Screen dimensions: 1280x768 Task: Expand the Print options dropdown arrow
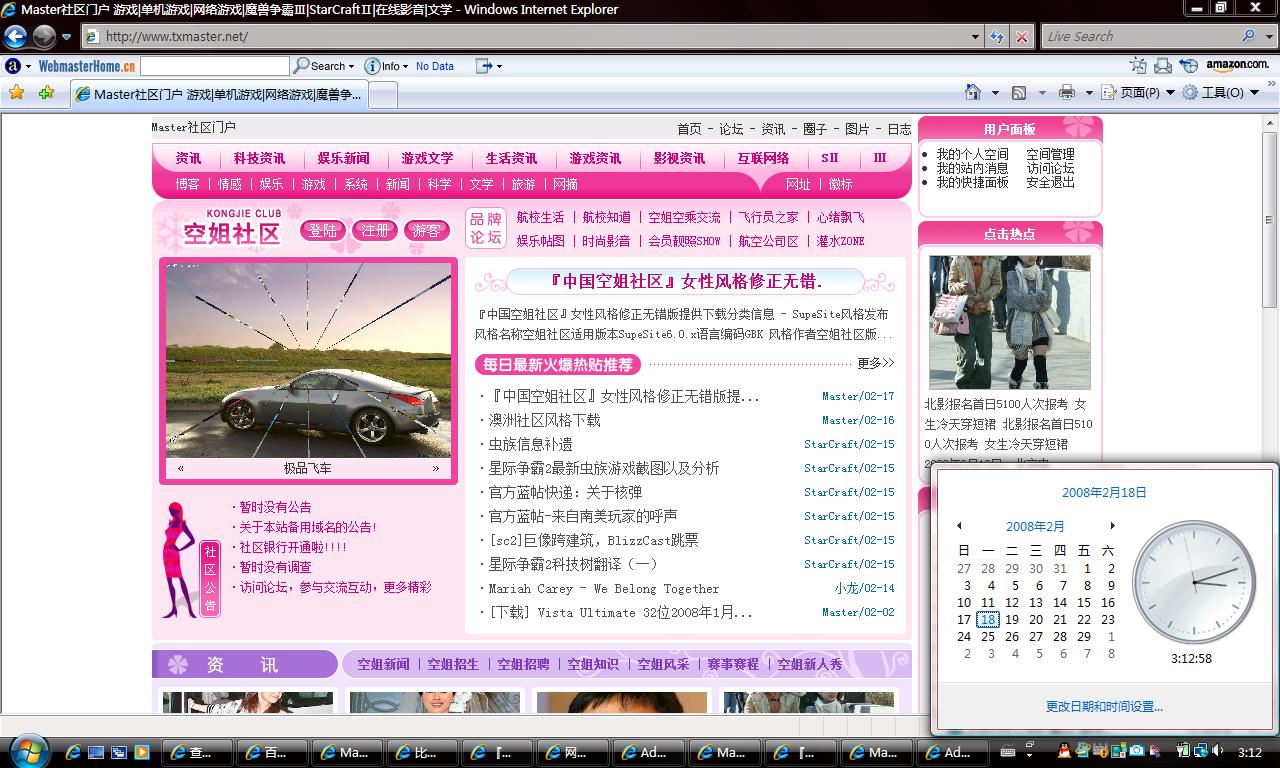click(1087, 93)
